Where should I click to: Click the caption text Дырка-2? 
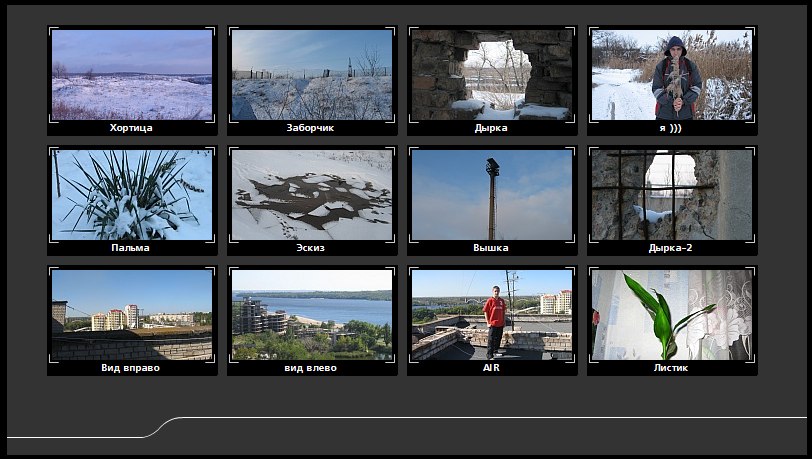[x=671, y=248]
